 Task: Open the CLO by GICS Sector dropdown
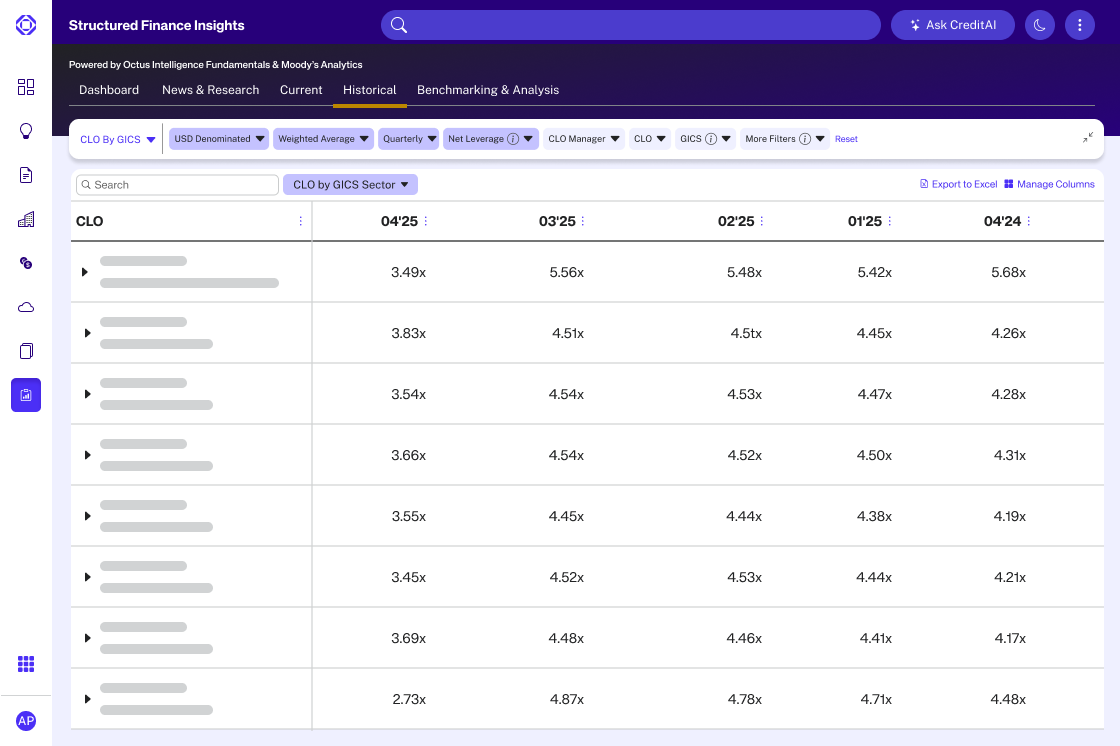(350, 185)
